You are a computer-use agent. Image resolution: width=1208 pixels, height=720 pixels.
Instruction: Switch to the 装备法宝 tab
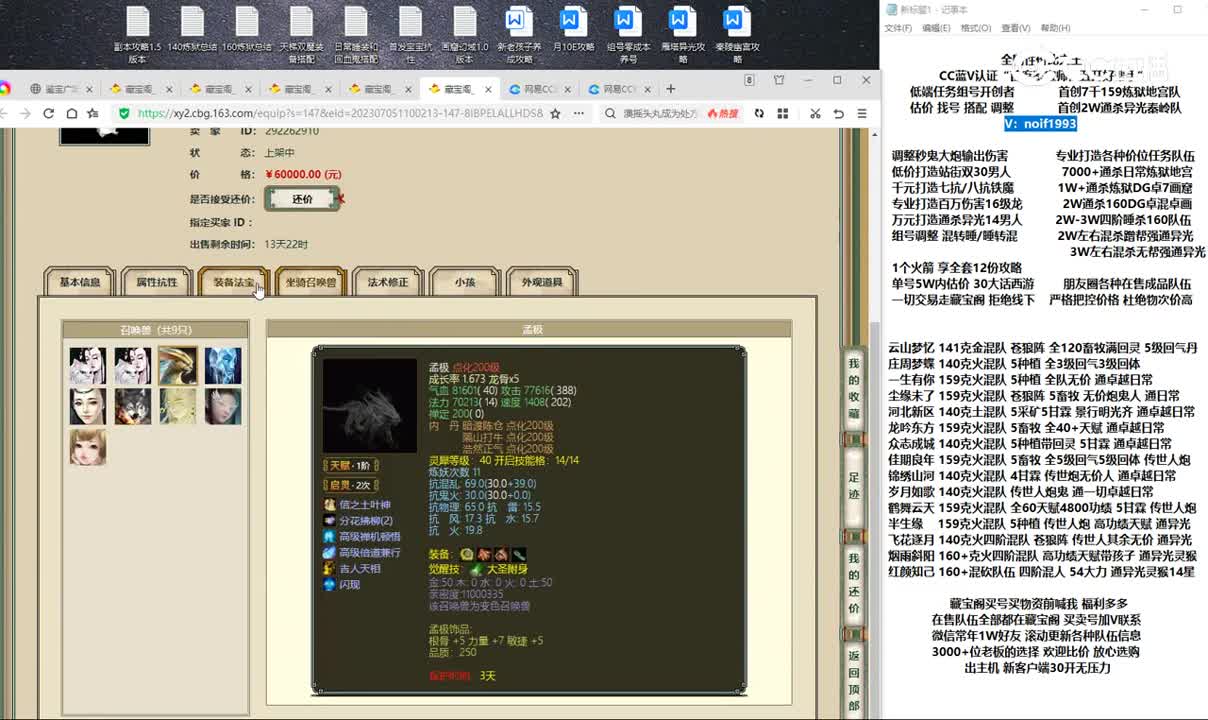[x=232, y=283]
